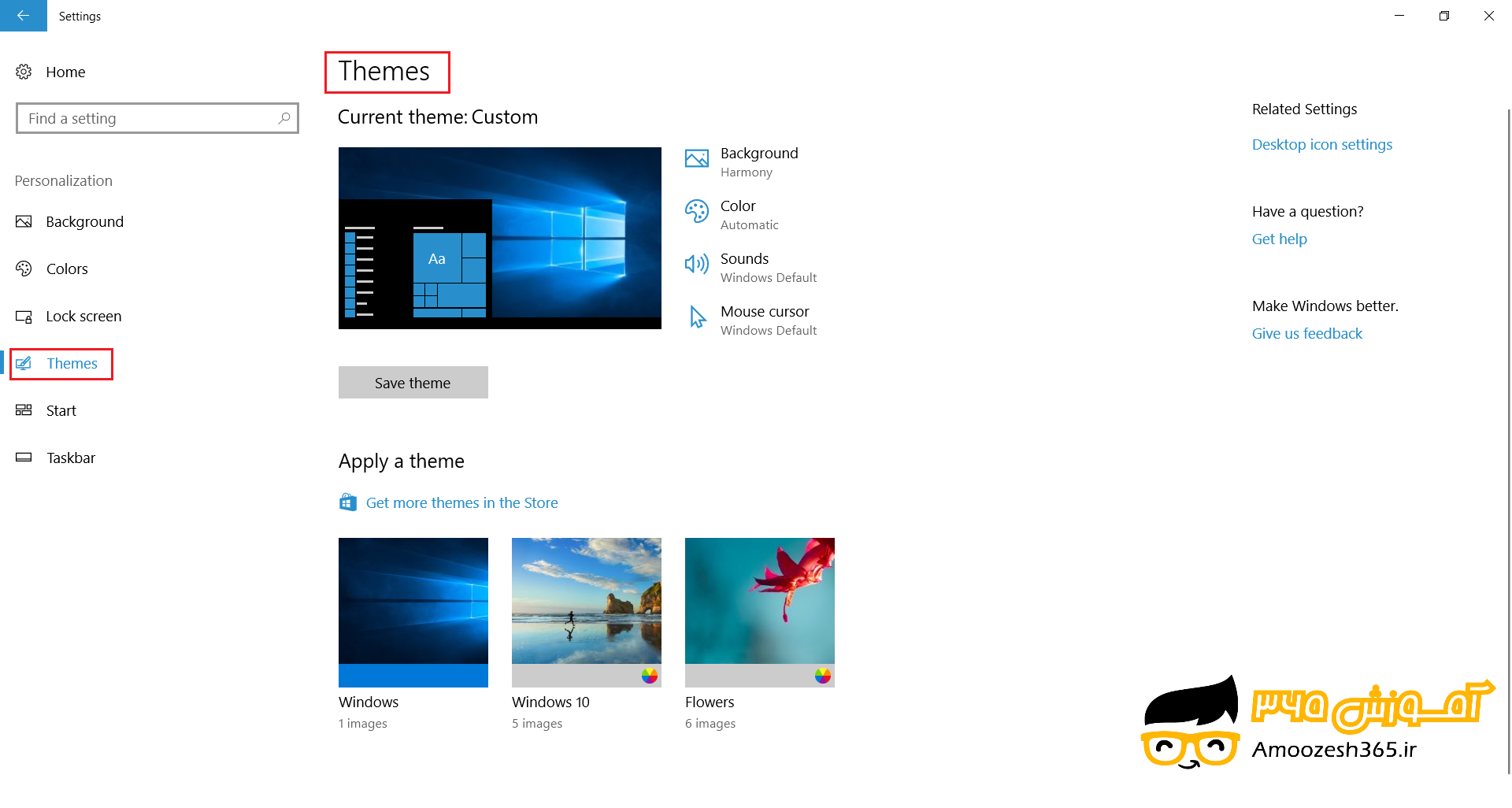
Task: Open the Background picture icon in theme details
Action: click(696, 159)
